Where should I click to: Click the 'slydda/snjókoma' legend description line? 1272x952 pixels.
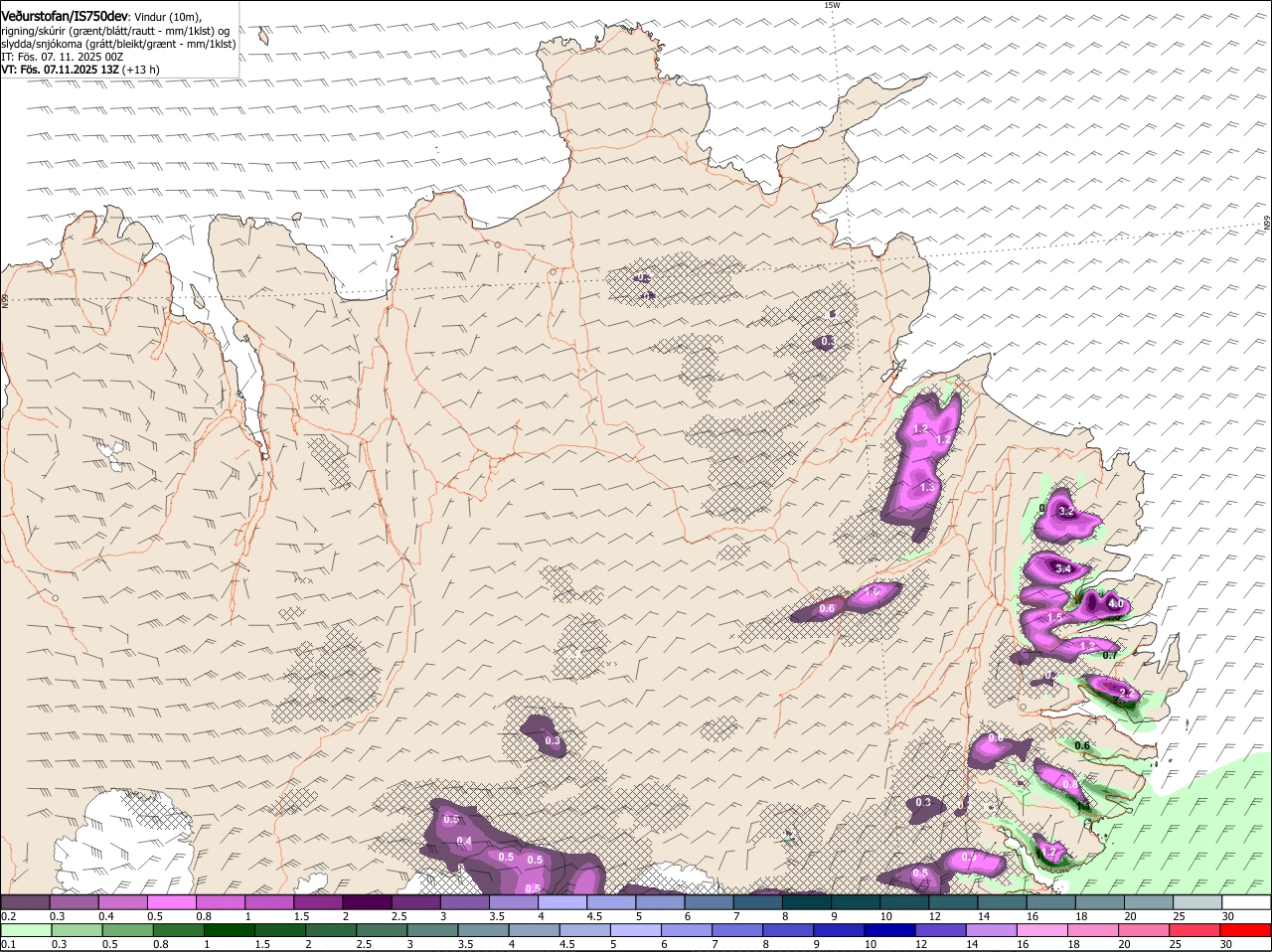point(118,44)
